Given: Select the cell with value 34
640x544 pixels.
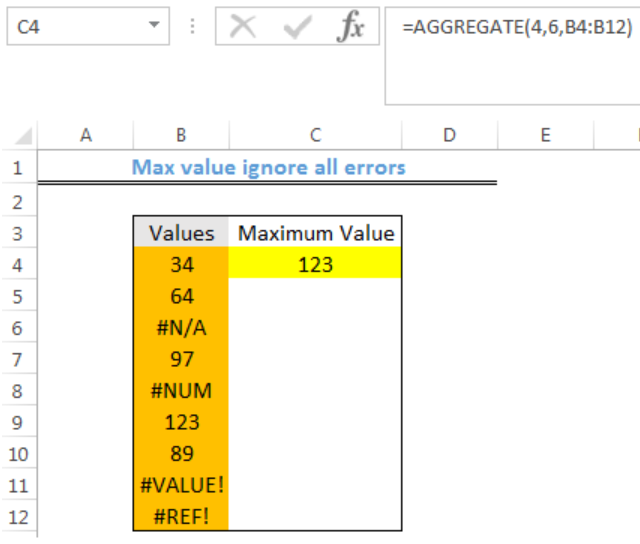Looking at the screenshot, I should click(181, 264).
